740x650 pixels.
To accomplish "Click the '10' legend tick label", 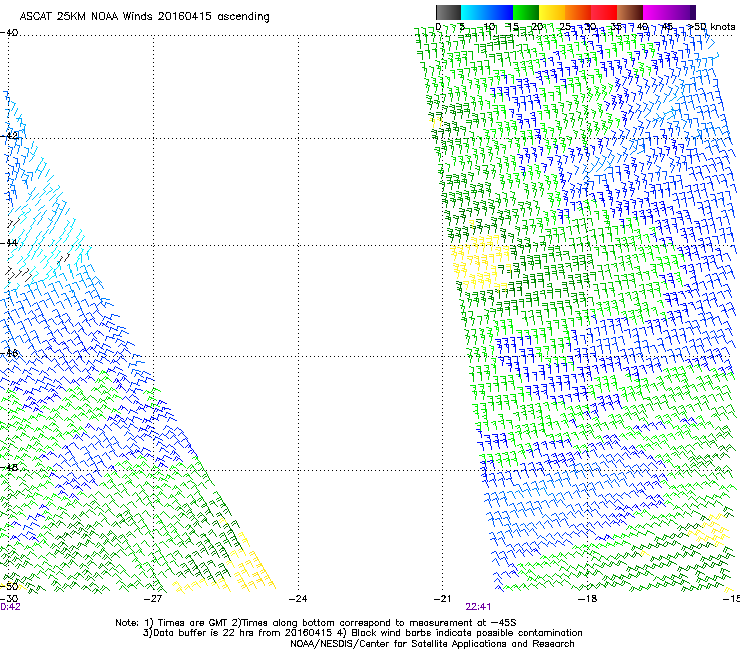I will point(489,27).
